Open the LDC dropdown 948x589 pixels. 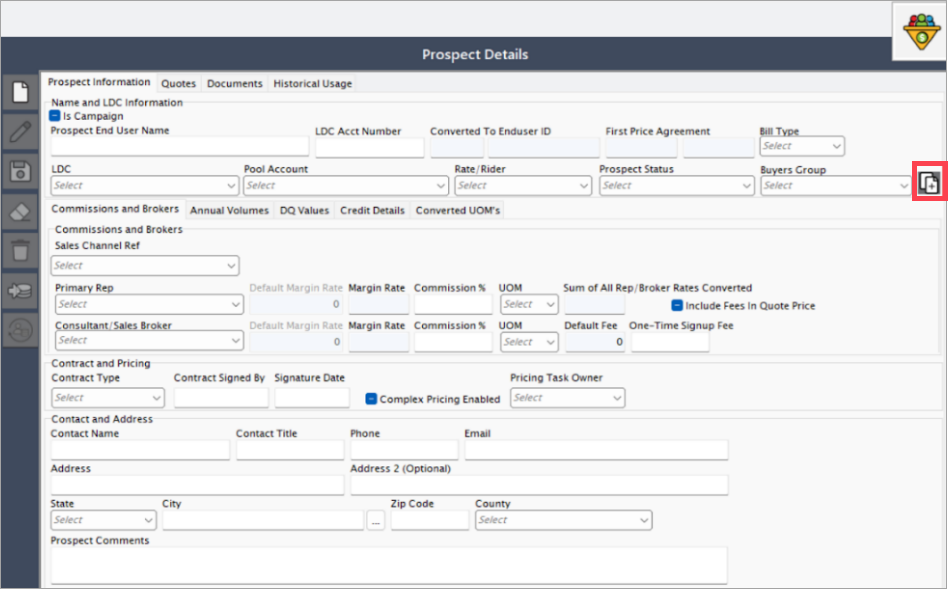144,186
